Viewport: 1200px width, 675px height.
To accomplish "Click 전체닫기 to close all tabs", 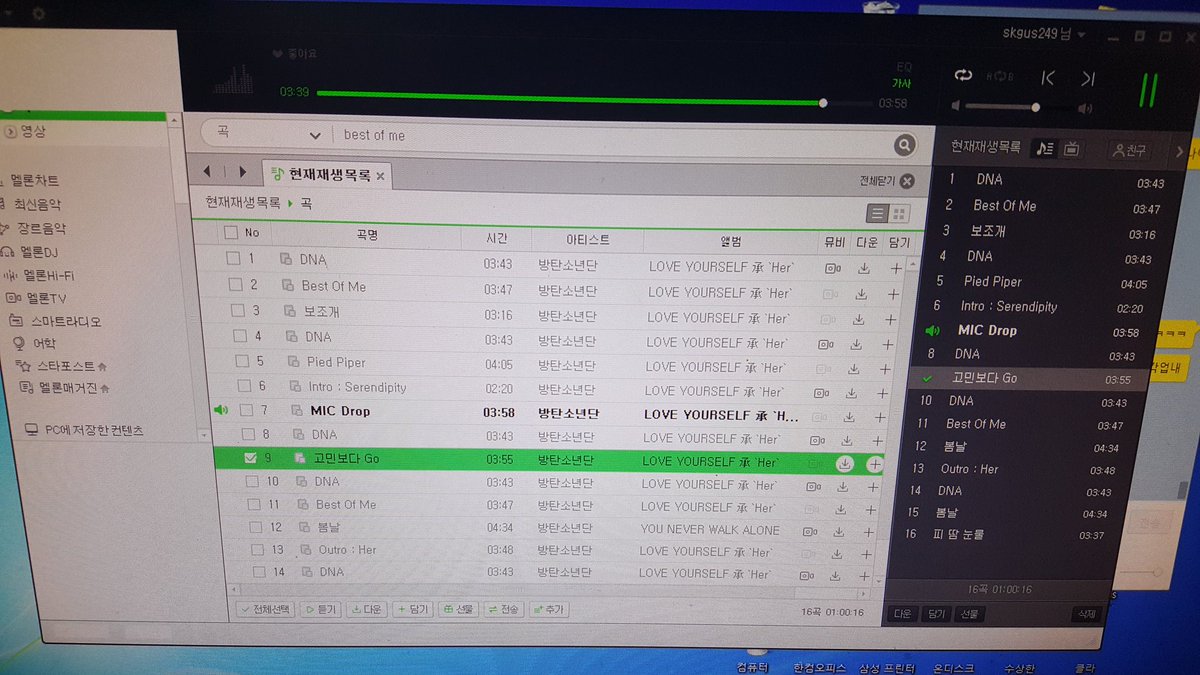I will 886,181.
